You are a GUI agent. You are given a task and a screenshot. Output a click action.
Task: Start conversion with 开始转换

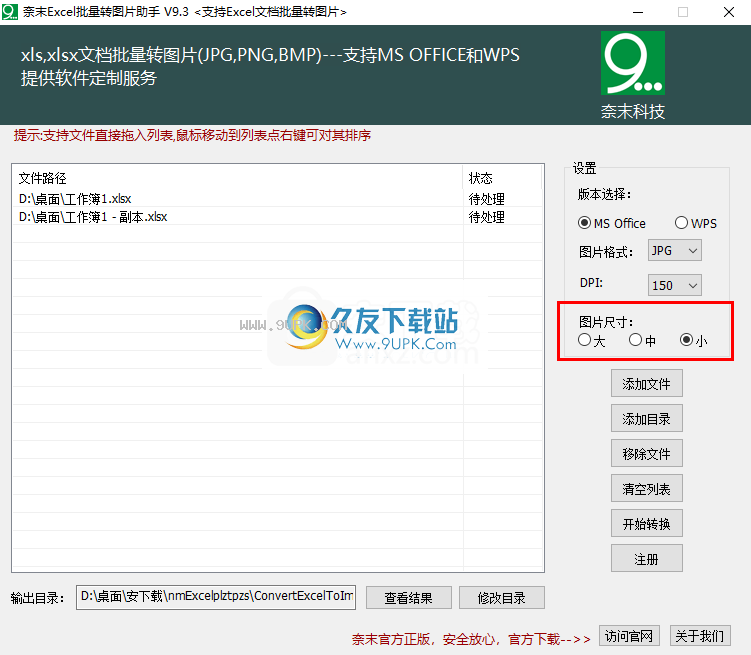coord(647,523)
